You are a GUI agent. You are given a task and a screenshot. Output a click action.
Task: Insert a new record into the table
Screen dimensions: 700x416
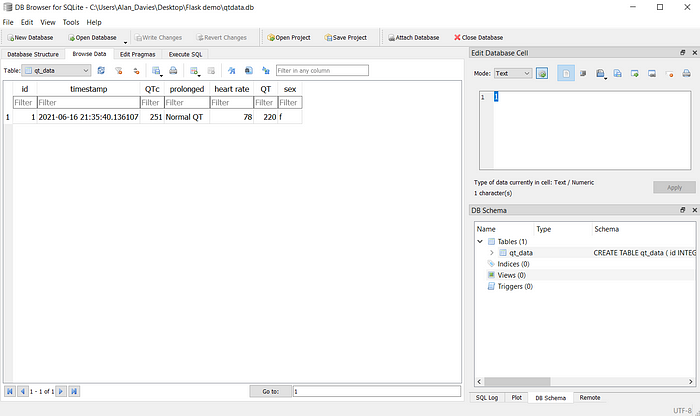tap(194, 71)
